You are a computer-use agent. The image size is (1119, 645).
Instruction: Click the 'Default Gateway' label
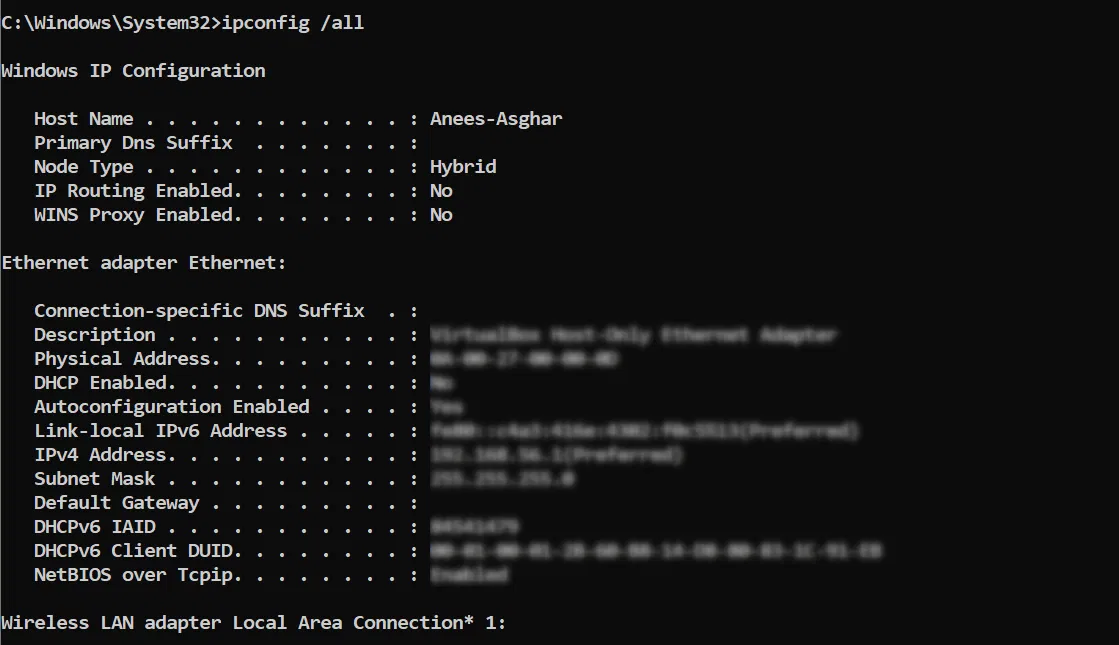(116, 503)
